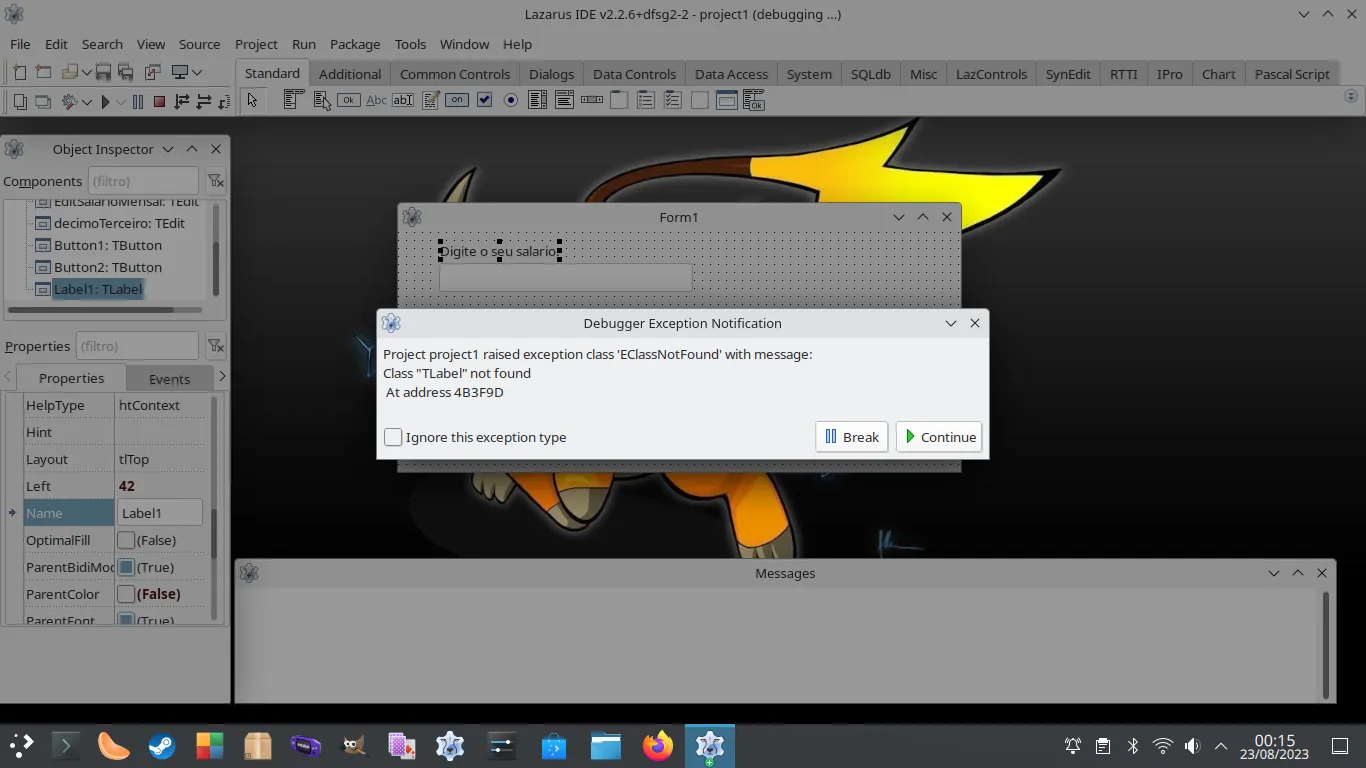This screenshot has width=1366, height=768.
Task: Click the Continue button
Action: click(939, 437)
